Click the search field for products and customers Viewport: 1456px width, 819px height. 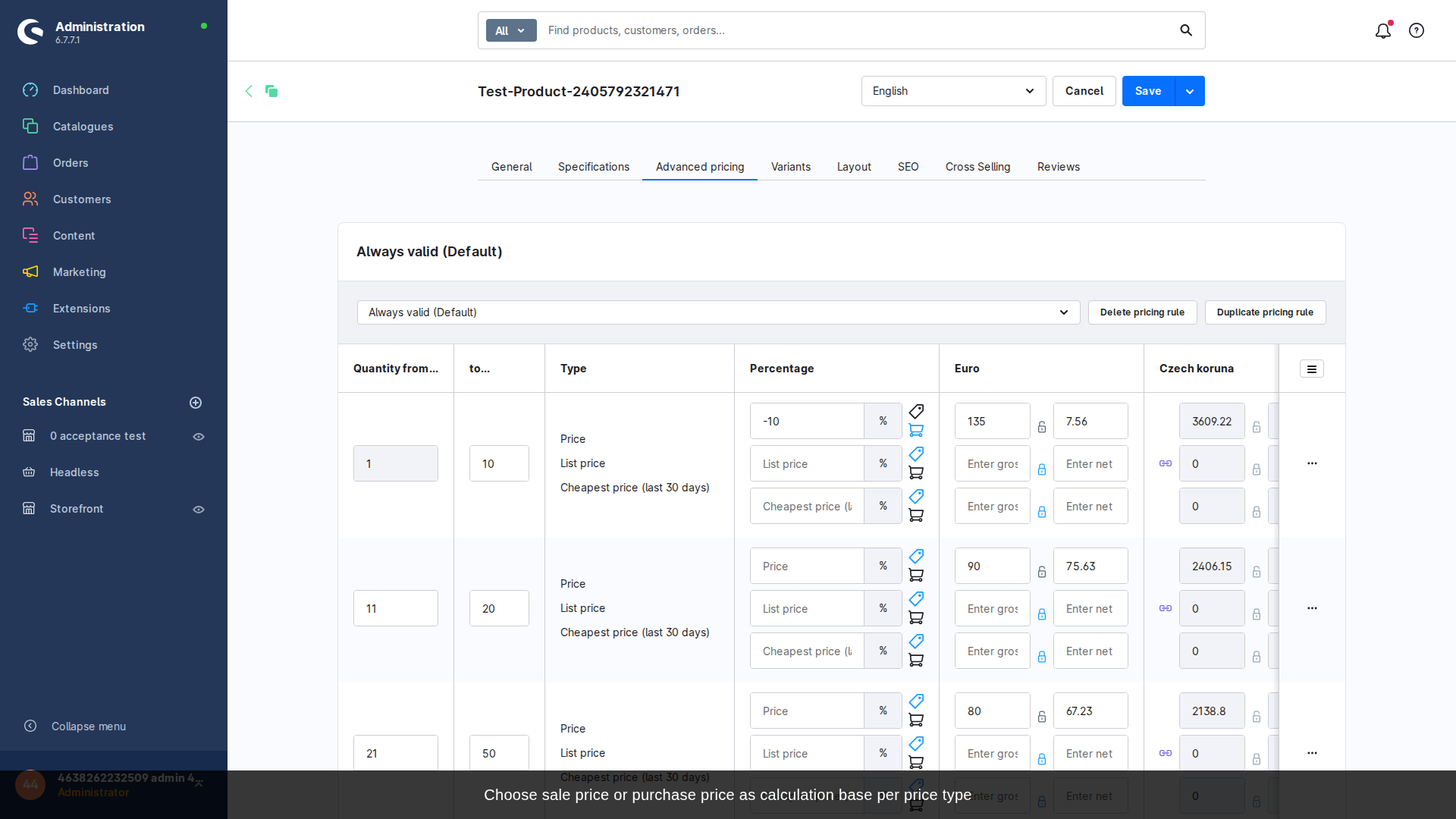pos(857,30)
